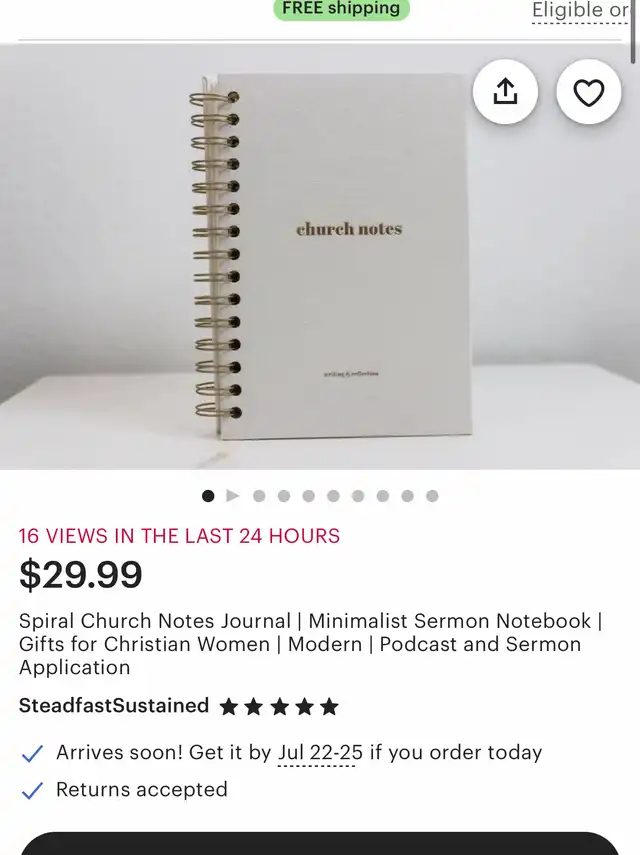Select the seventh carousel dot

(x=358, y=496)
